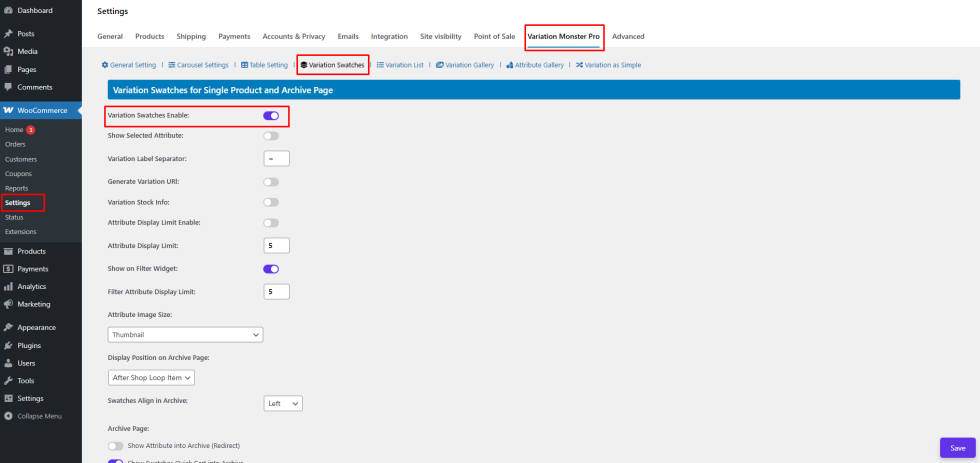Open the Accounts & Privacy tab
This screenshot has width=980, height=463.
click(x=294, y=37)
